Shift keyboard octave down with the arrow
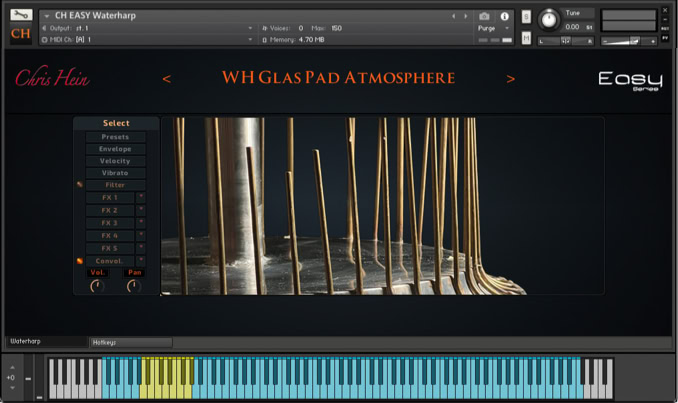The height and width of the screenshot is (403, 678). pos(12,388)
